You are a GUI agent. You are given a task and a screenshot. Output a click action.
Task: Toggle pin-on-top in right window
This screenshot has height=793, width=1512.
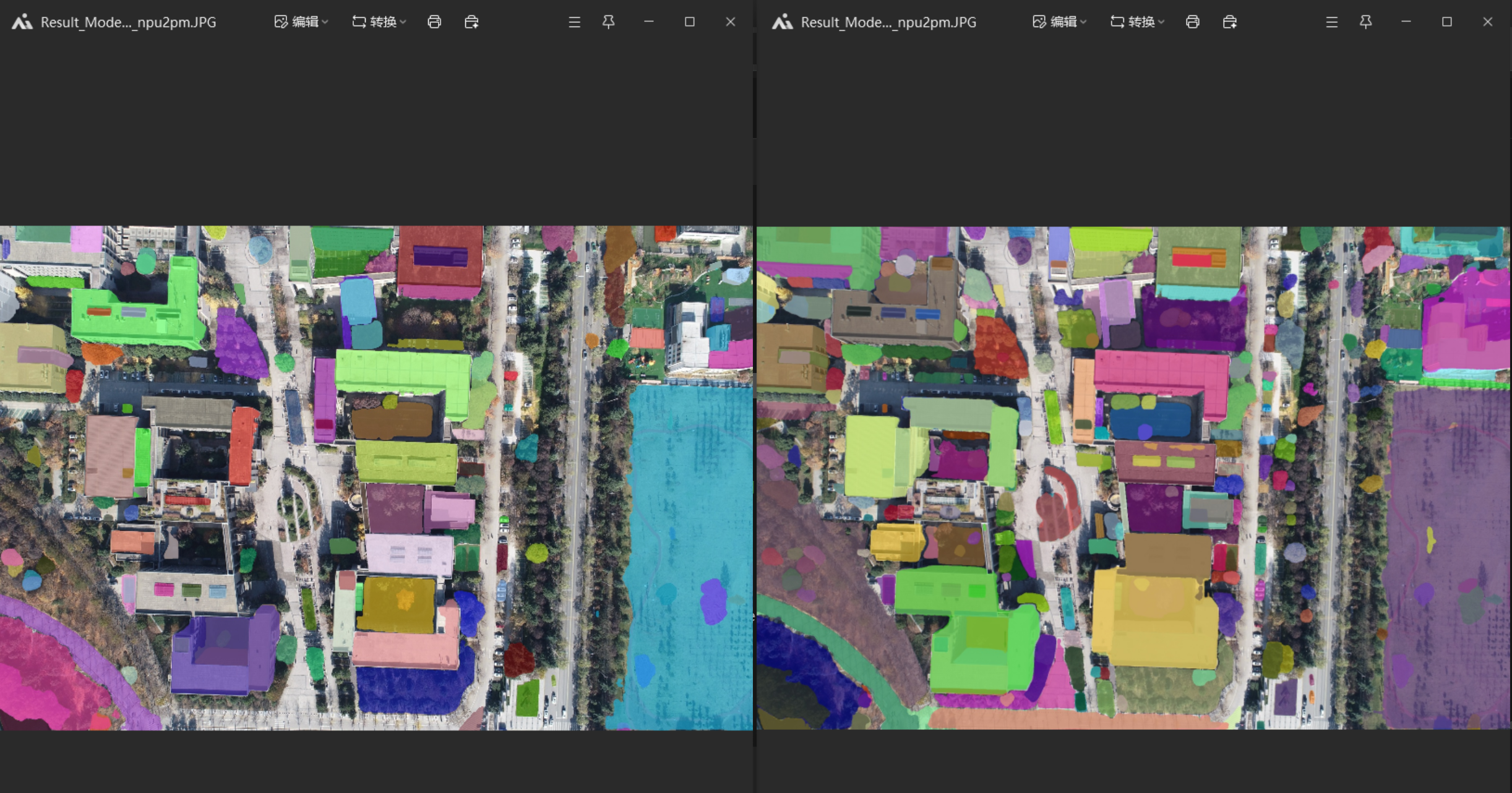point(1366,22)
